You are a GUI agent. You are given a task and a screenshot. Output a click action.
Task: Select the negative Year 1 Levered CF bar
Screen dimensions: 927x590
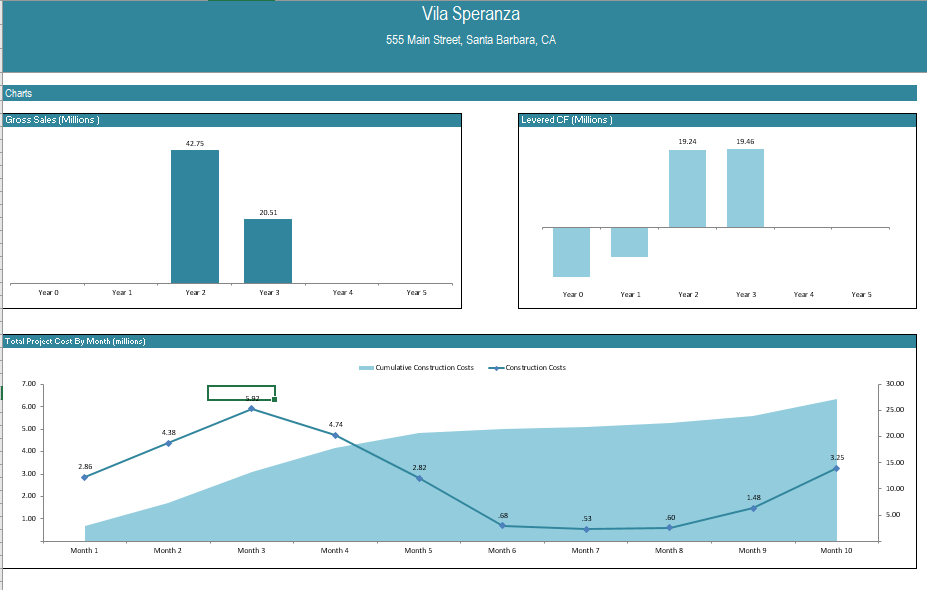point(629,242)
